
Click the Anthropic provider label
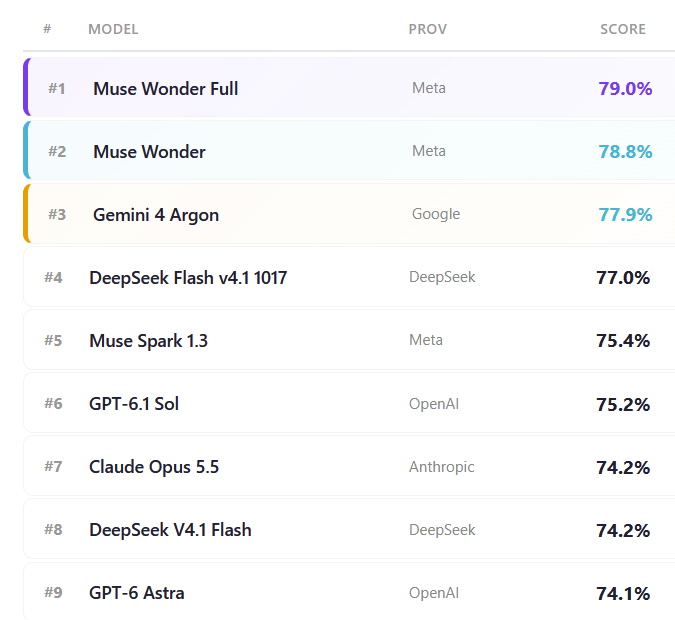442,467
